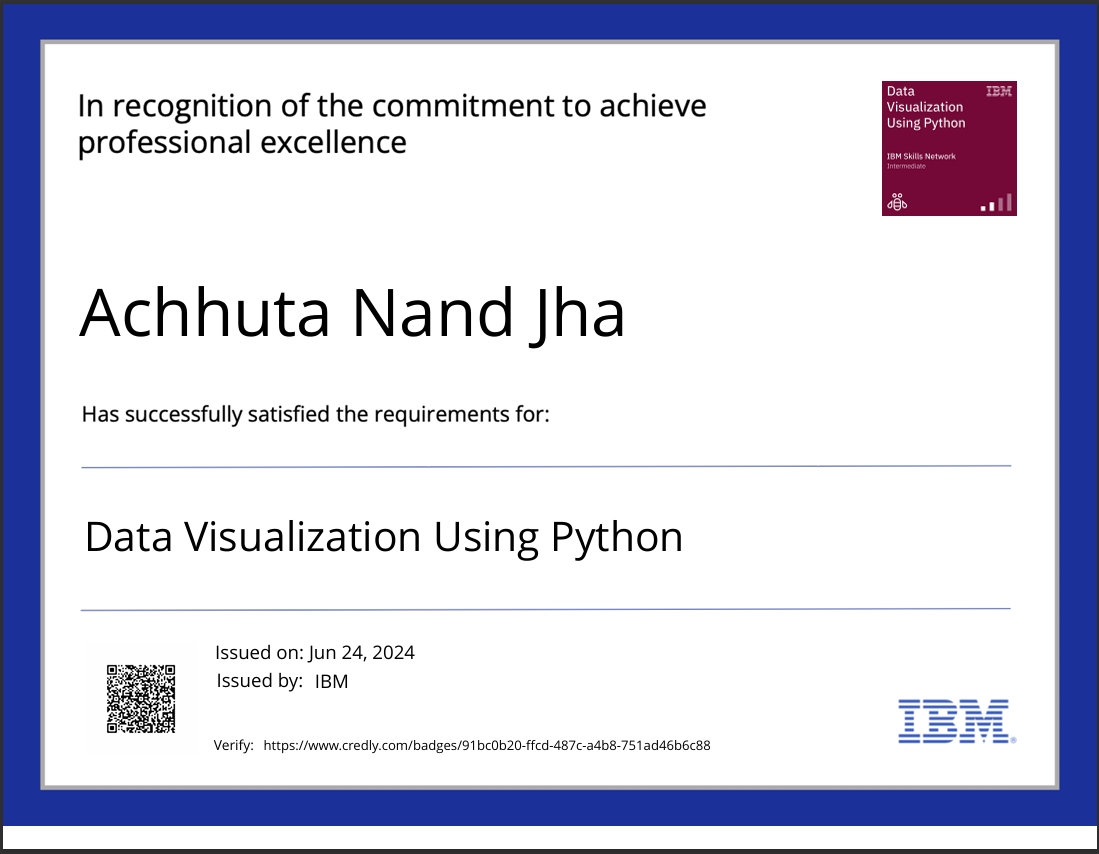Click the course title Data Visualization Using Python

pyautogui.click(x=384, y=537)
